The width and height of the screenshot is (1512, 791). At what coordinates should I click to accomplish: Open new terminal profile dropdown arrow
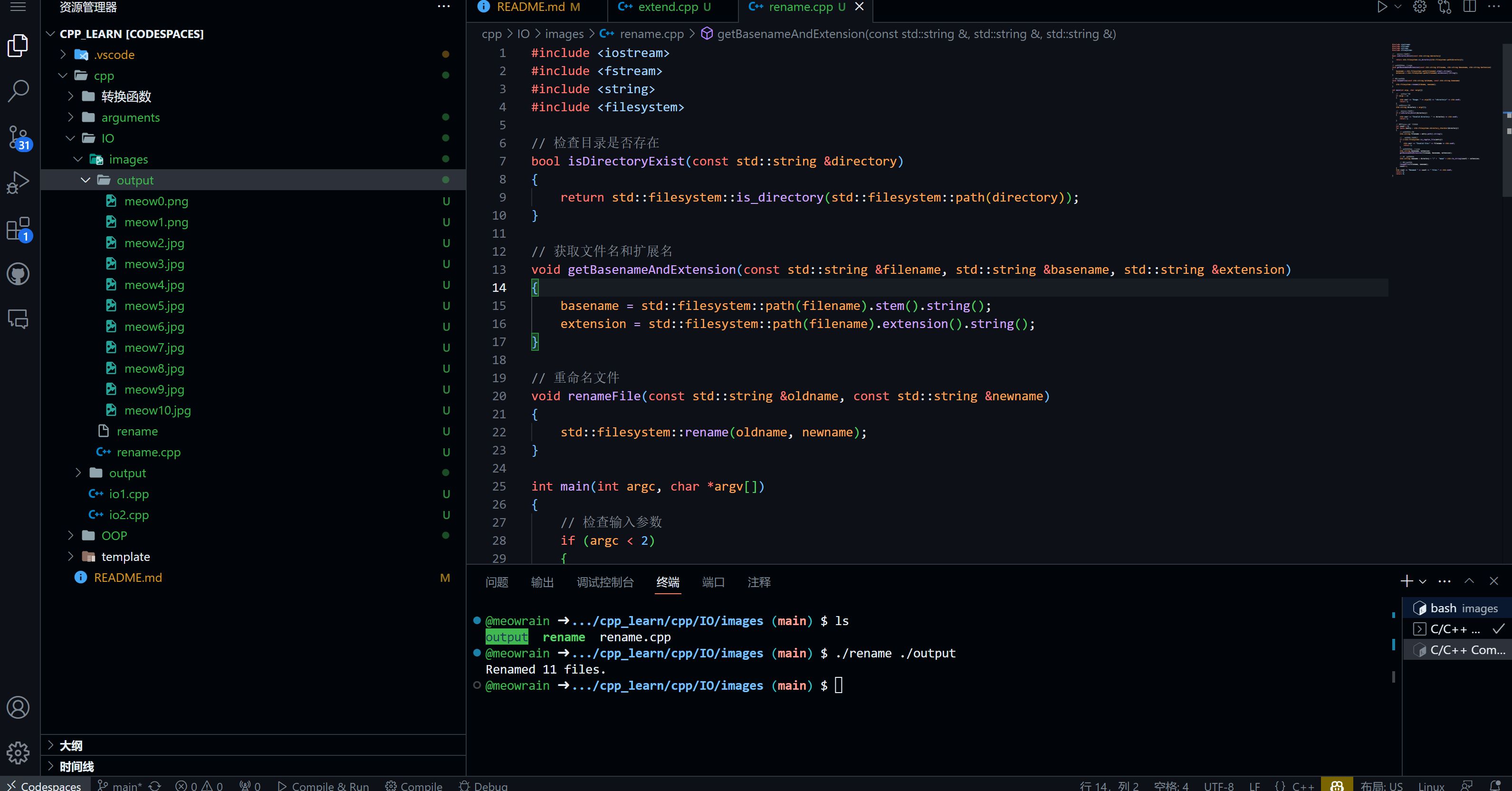coord(1423,581)
